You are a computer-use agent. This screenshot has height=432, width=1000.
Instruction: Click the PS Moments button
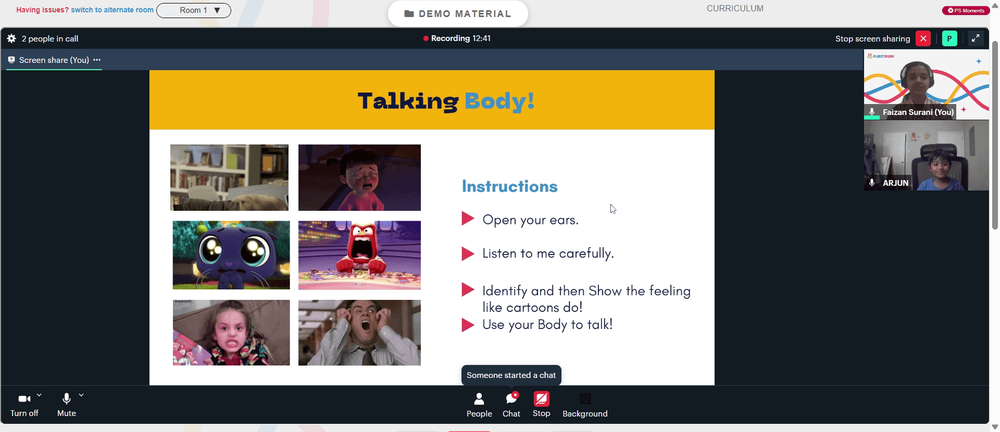(966, 10)
